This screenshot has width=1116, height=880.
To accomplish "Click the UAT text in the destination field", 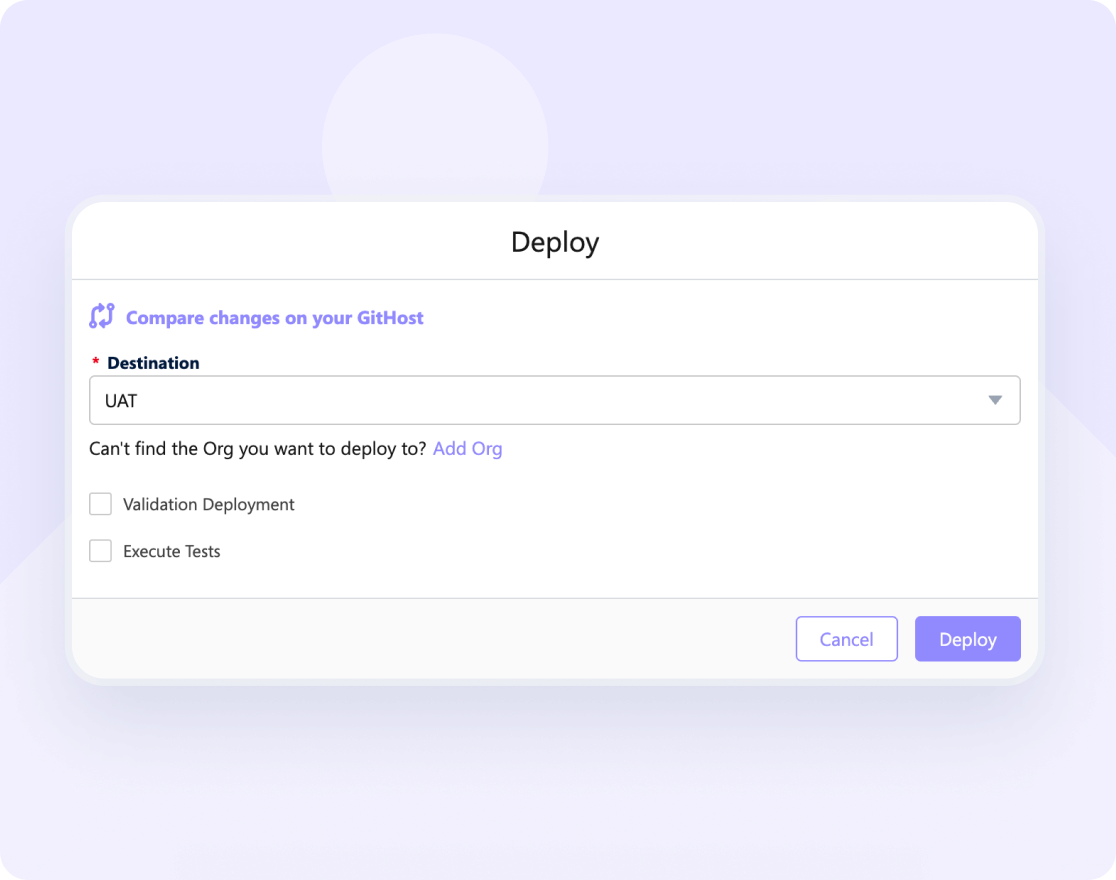I will pos(119,399).
